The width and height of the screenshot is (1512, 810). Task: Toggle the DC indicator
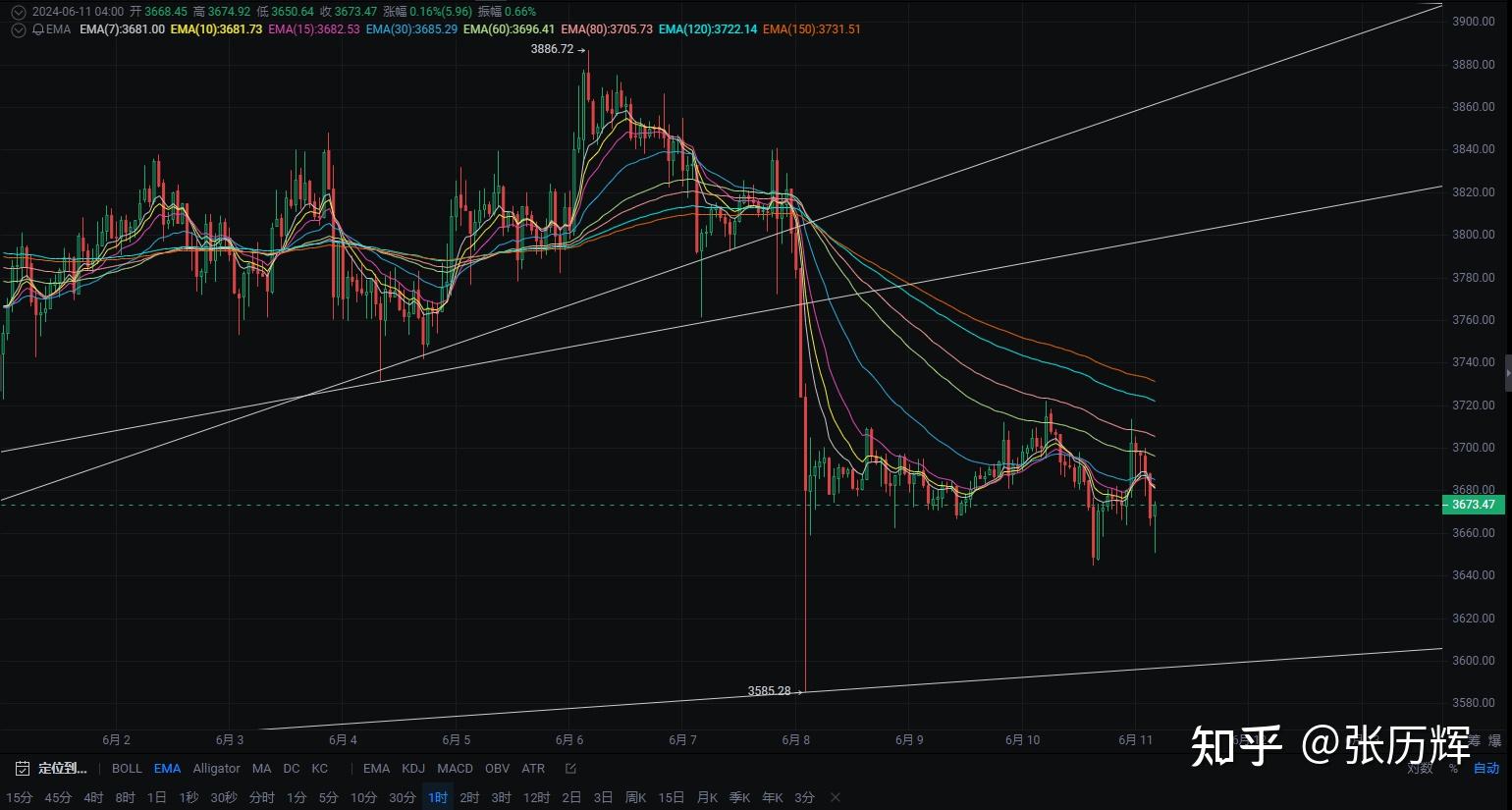coord(292,769)
